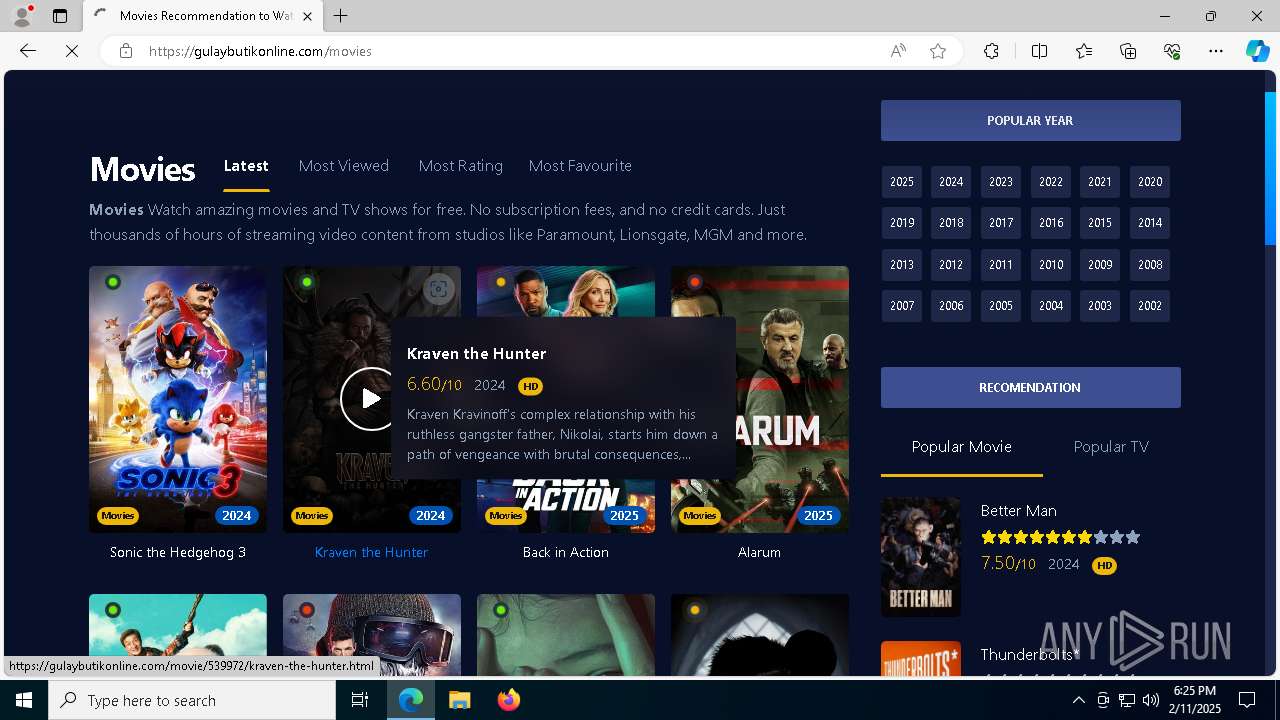Viewport: 1280px width, 720px height.
Task: Open browser Collections
Action: (1128, 51)
